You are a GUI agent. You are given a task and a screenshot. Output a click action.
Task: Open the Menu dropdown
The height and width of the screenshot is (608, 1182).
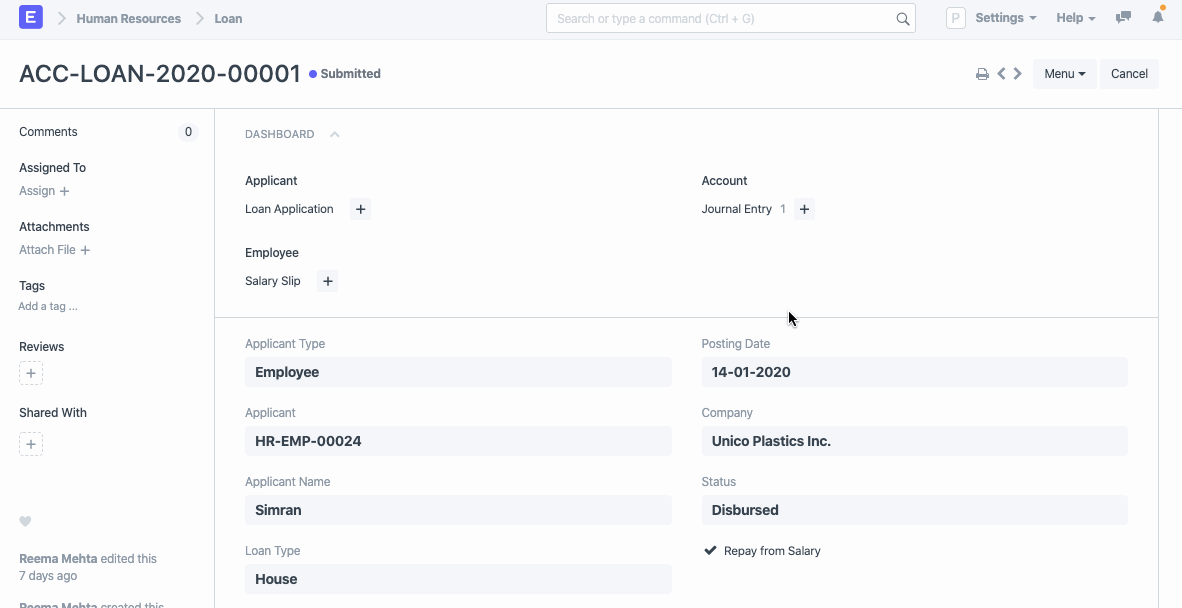pos(1064,73)
